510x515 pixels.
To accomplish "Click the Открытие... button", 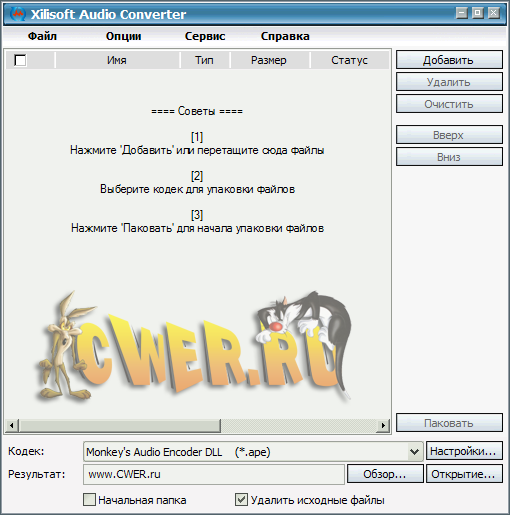I will 464,474.
